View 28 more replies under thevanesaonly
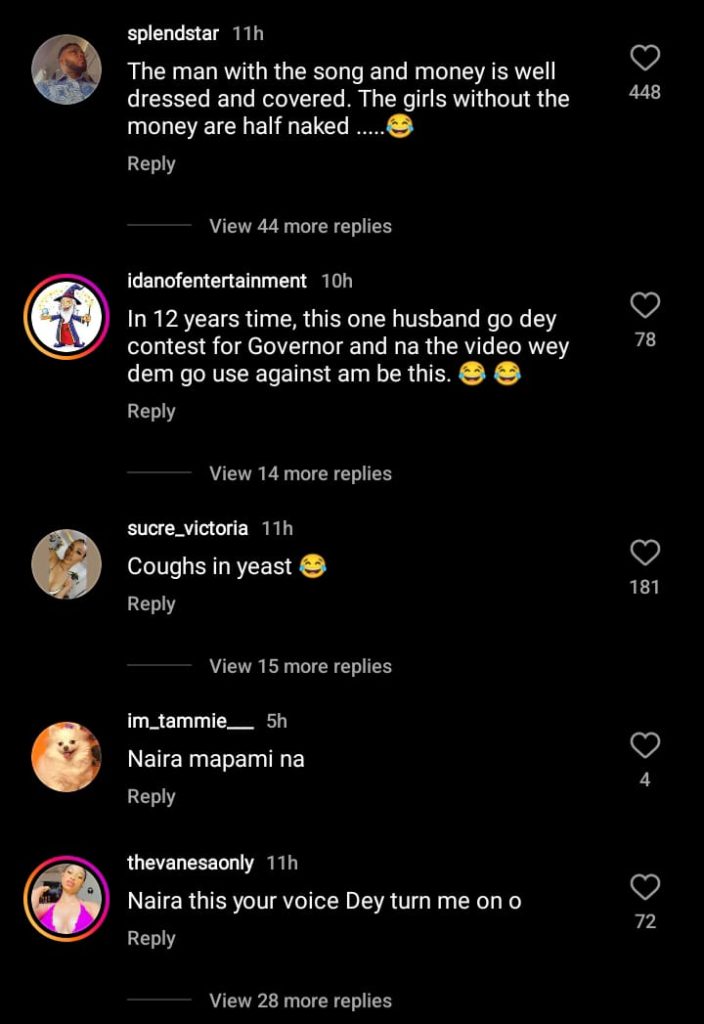704x1024 pixels. point(300,1000)
